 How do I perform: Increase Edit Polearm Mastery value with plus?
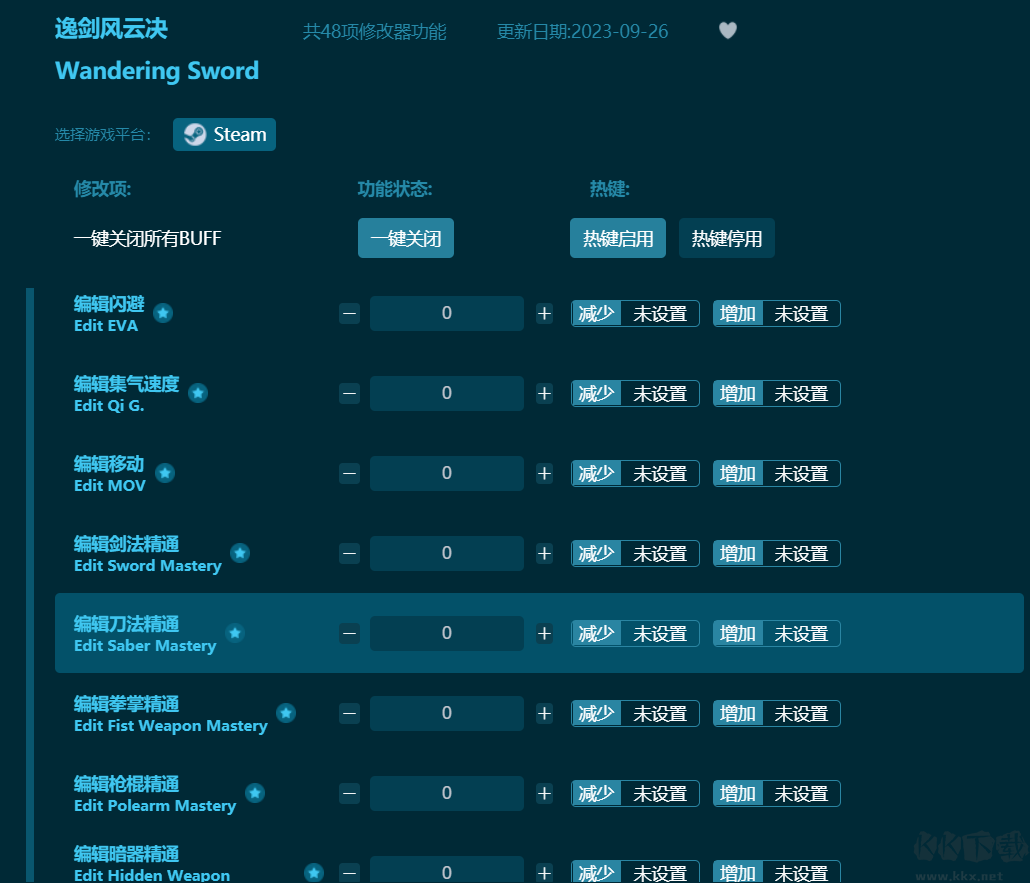tap(544, 794)
